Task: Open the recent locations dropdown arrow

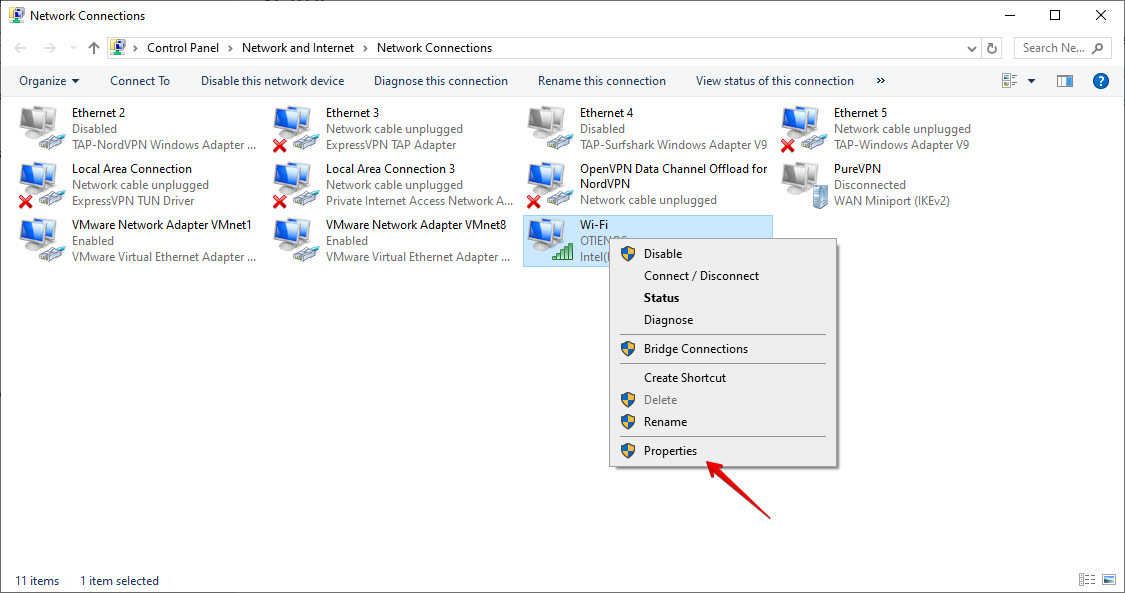Action: pyautogui.click(x=73, y=48)
